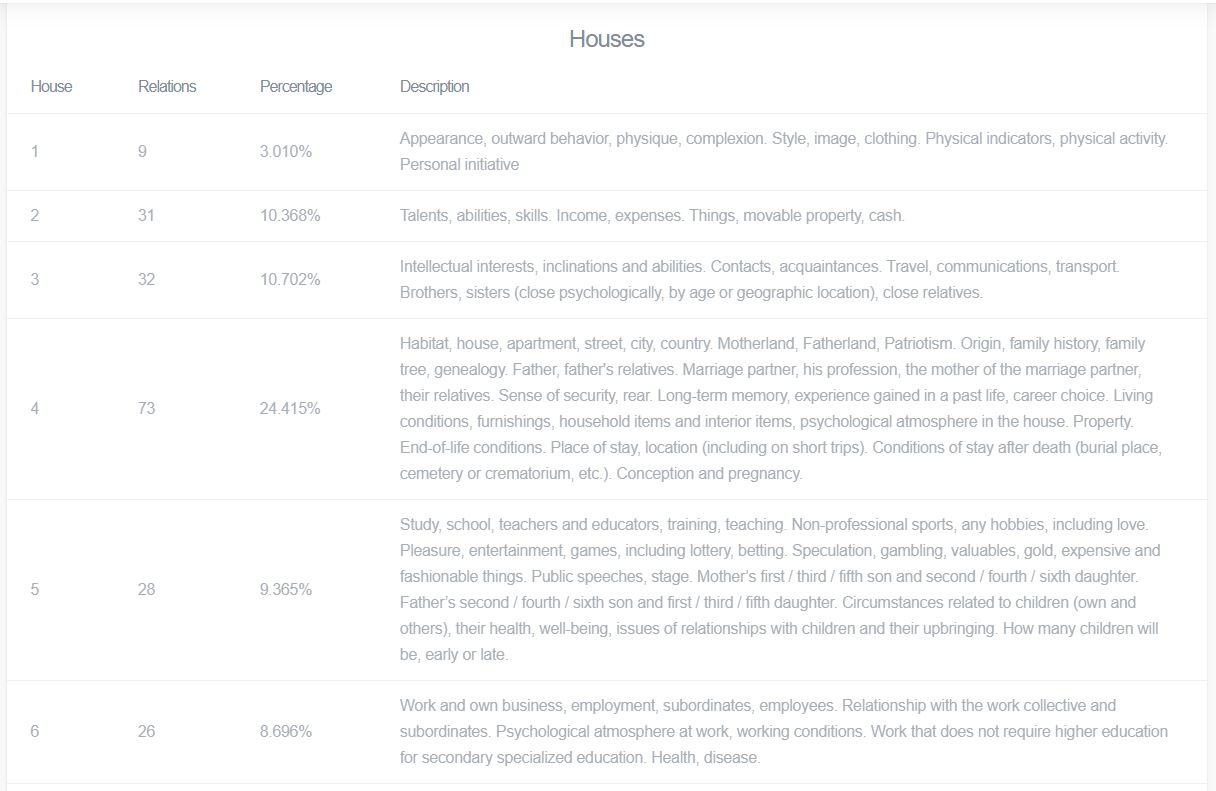1216x791 pixels.
Task: Select the Percentage column header
Action: click(296, 87)
